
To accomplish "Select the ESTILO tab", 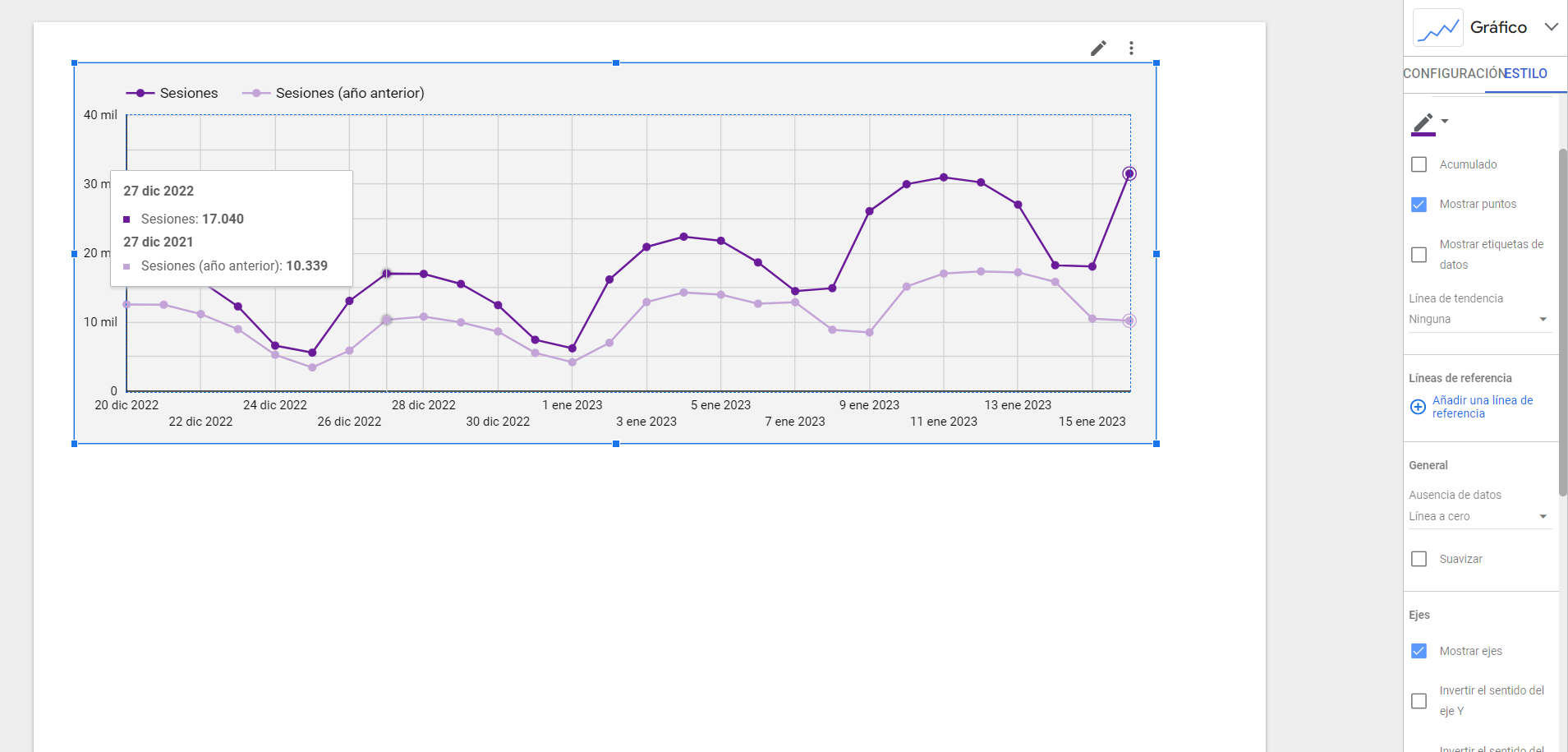I will coord(1526,74).
